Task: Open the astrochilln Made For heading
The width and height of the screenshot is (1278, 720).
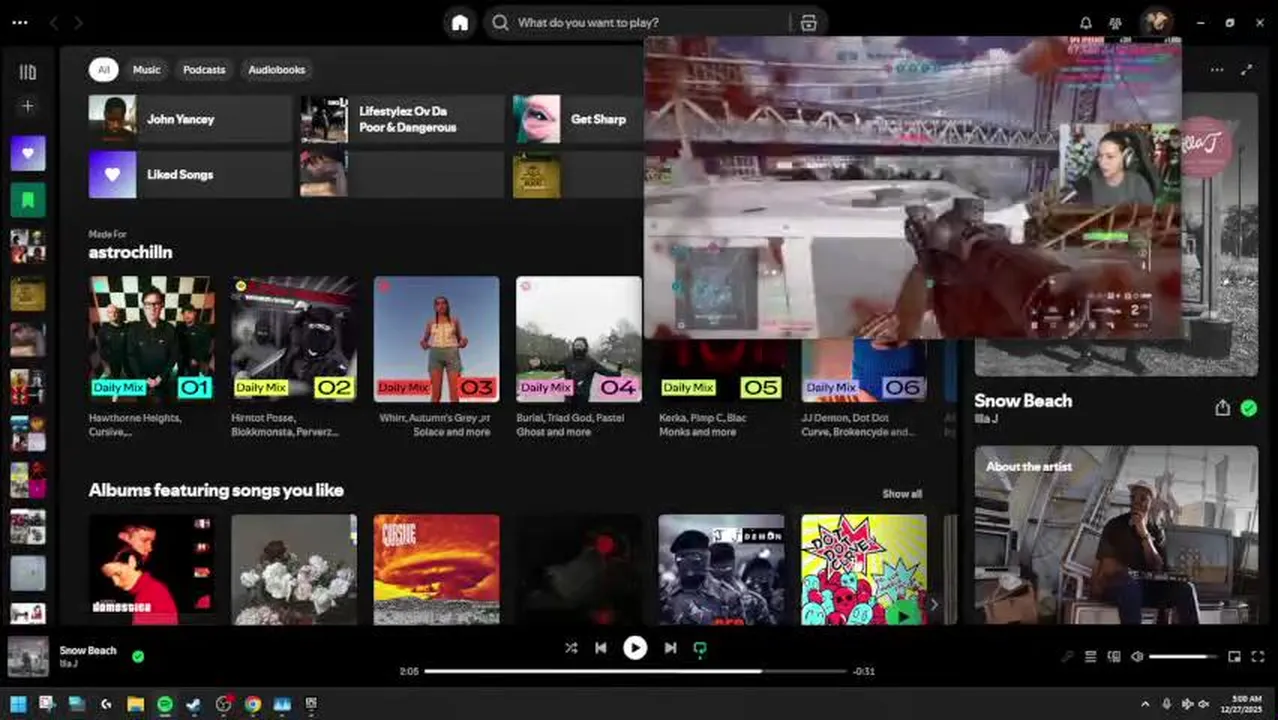Action: click(x=130, y=253)
